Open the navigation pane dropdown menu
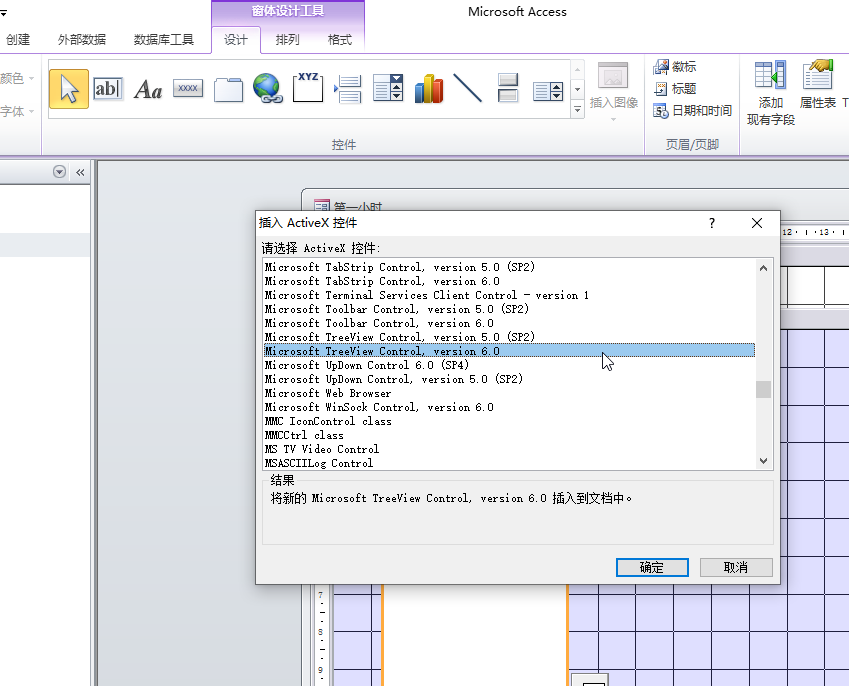 pyautogui.click(x=60, y=172)
